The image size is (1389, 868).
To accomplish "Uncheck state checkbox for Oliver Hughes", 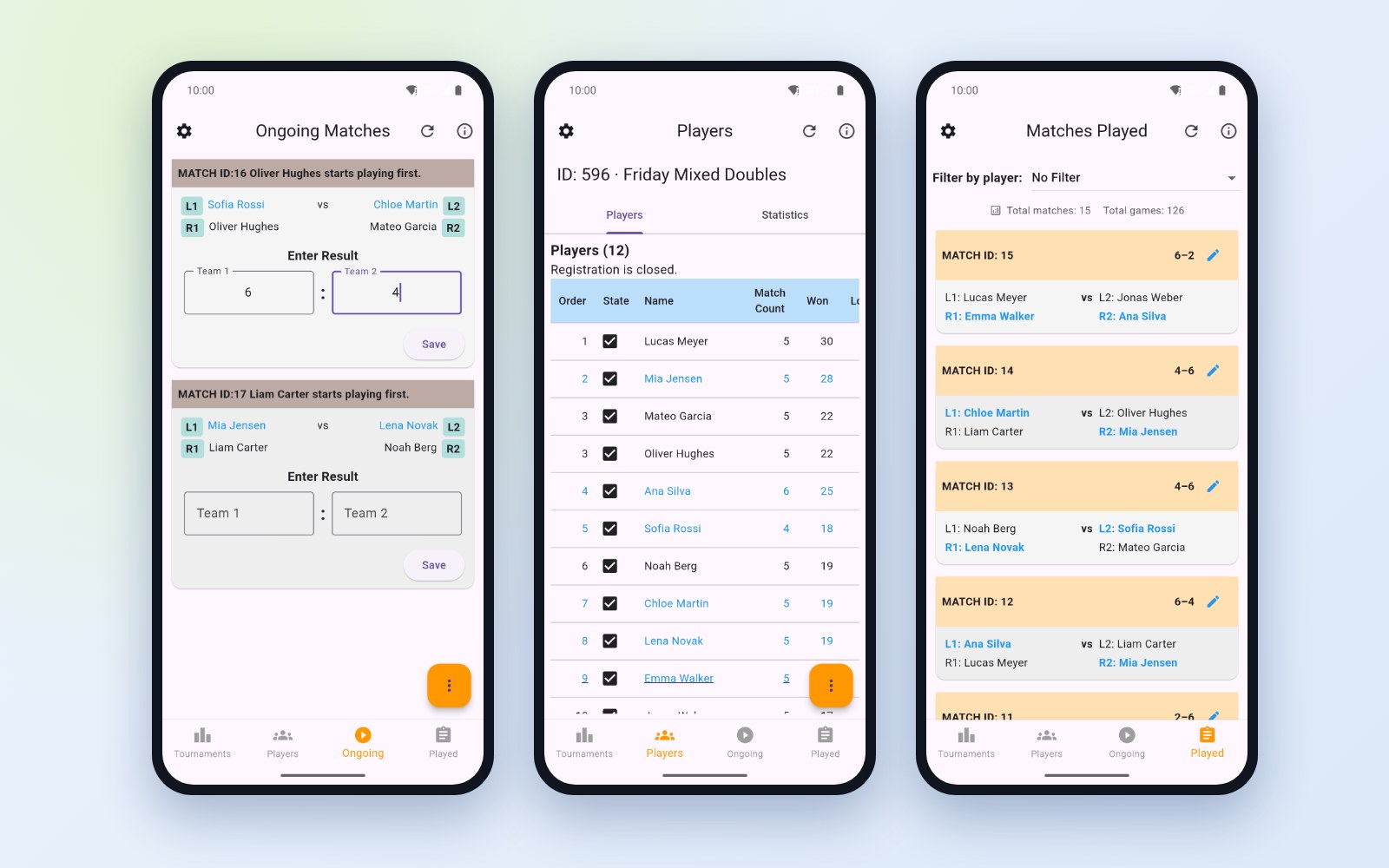I will [610, 453].
